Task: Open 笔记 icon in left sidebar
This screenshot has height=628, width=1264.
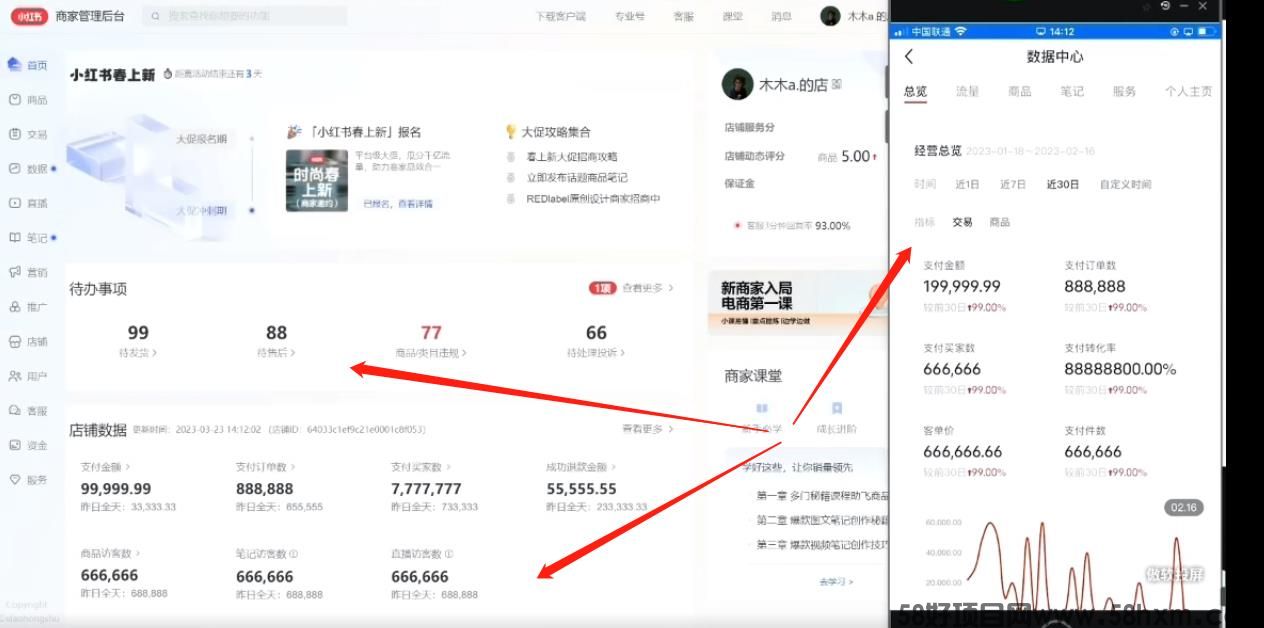Action: [x=14, y=238]
